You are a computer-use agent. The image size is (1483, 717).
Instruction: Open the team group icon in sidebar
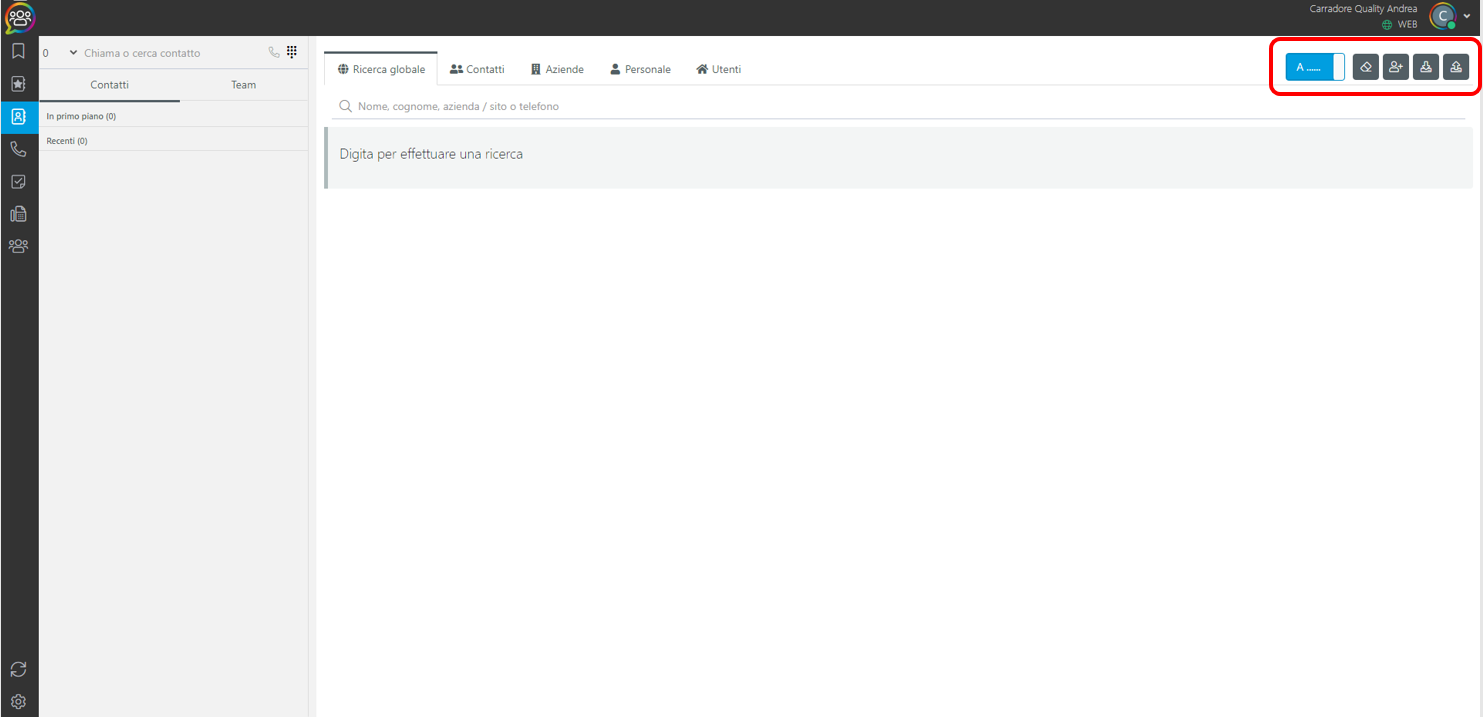coord(18,246)
